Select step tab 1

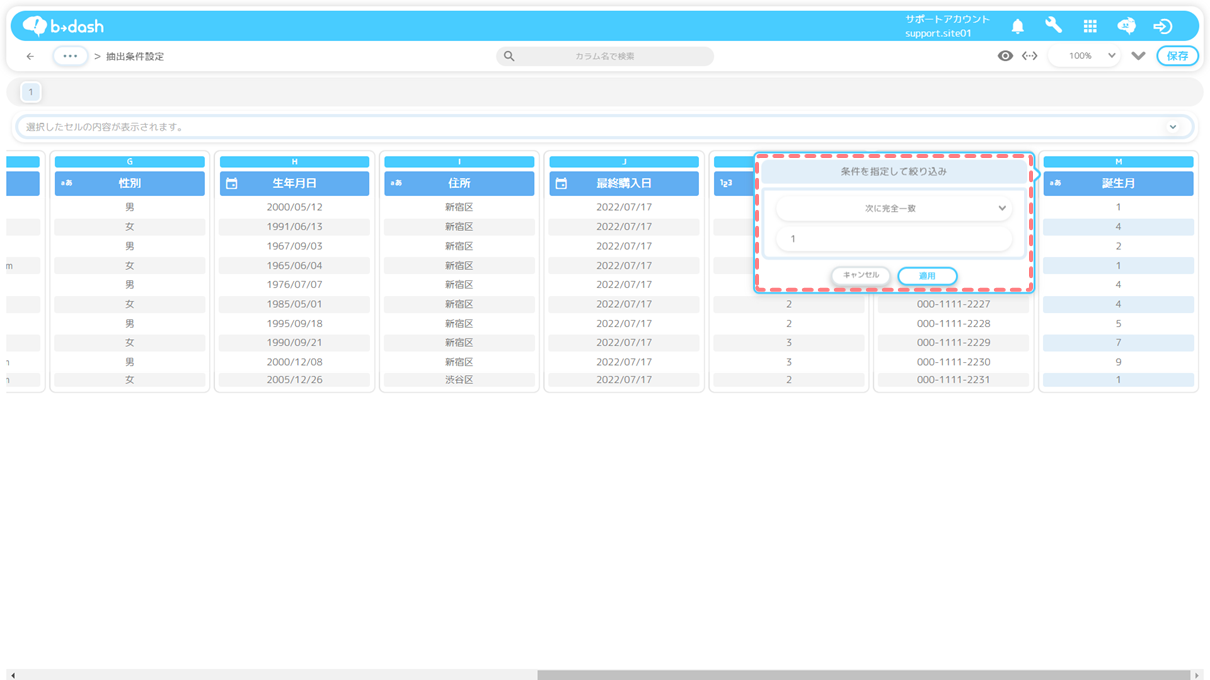click(x=31, y=92)
